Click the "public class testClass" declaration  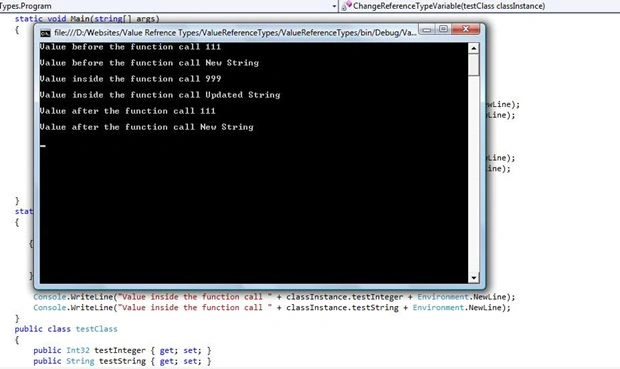tap(66, 329)
